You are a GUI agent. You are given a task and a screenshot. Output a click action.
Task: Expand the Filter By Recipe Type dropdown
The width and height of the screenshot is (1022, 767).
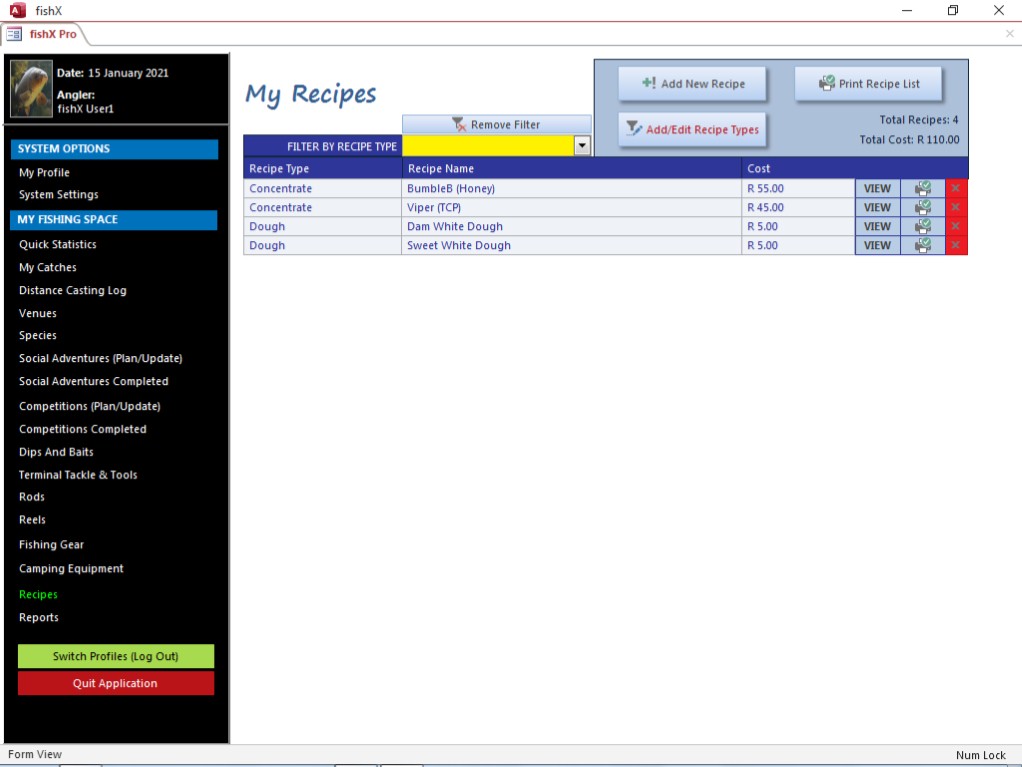coord(582,146)
